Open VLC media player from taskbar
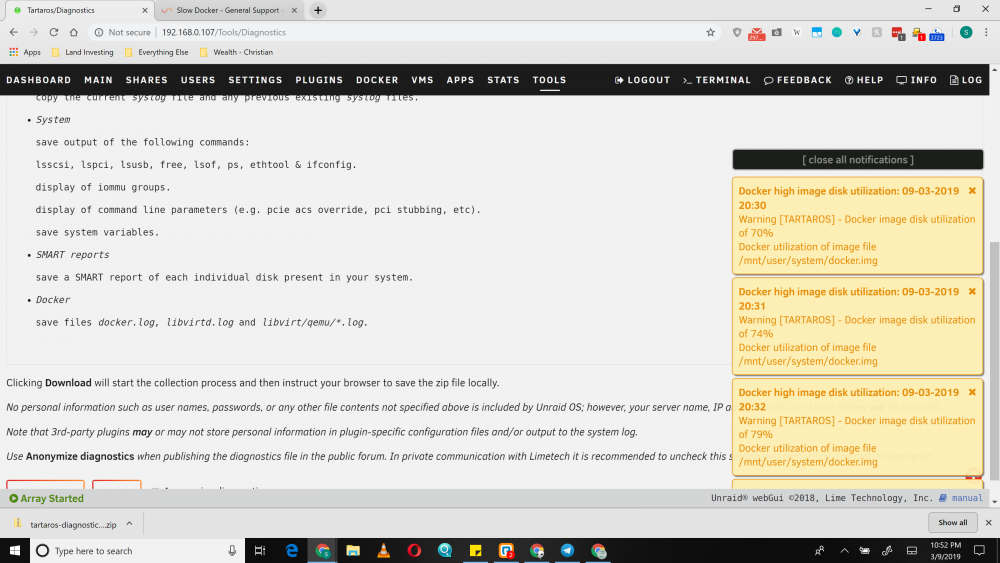The image size is (1000, 563). pyautogui.click(x=383, y=550)
